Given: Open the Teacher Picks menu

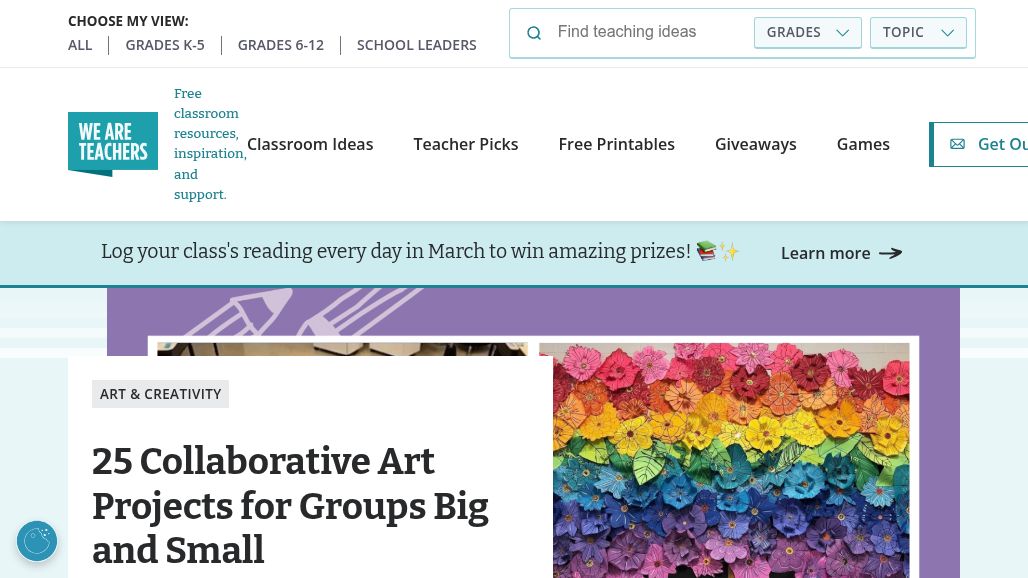Looking at the screenshot, I should click(466, 144).
